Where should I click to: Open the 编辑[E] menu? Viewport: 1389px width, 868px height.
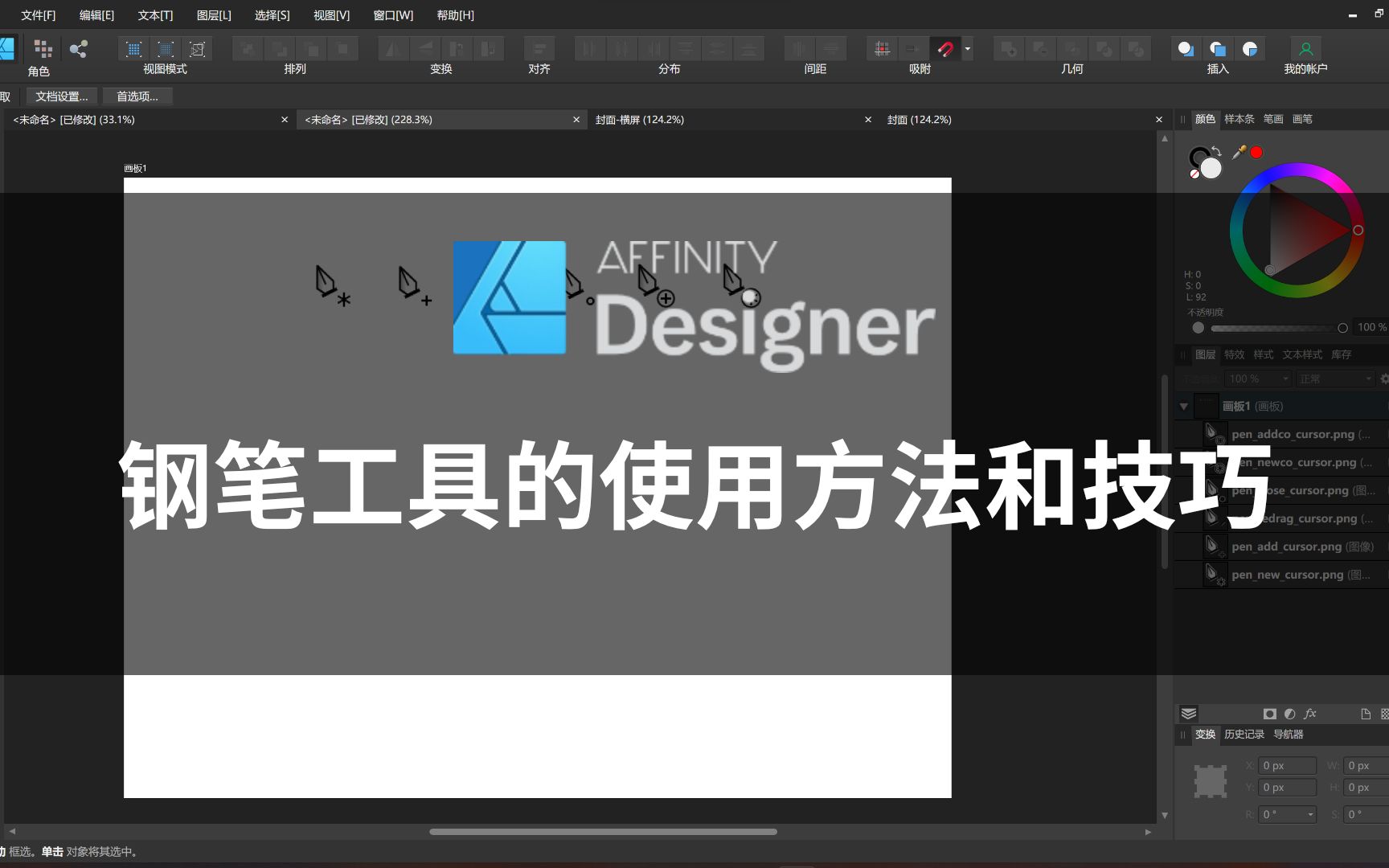(97, 15)
